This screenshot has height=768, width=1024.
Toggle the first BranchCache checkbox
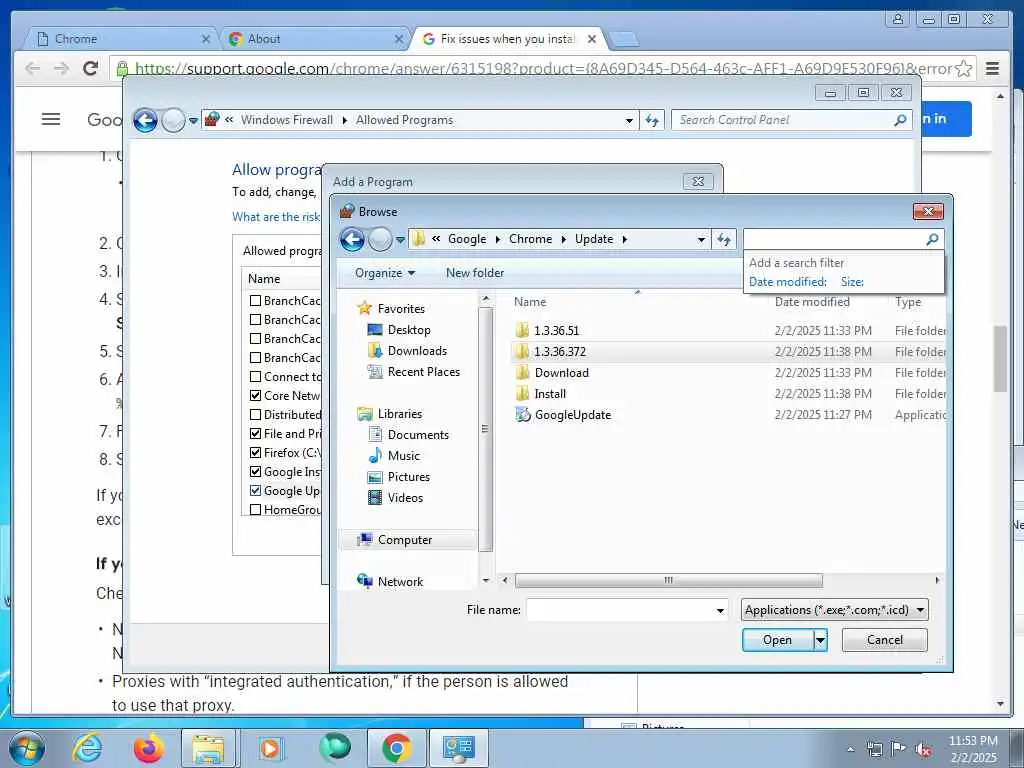pos(255,300)
